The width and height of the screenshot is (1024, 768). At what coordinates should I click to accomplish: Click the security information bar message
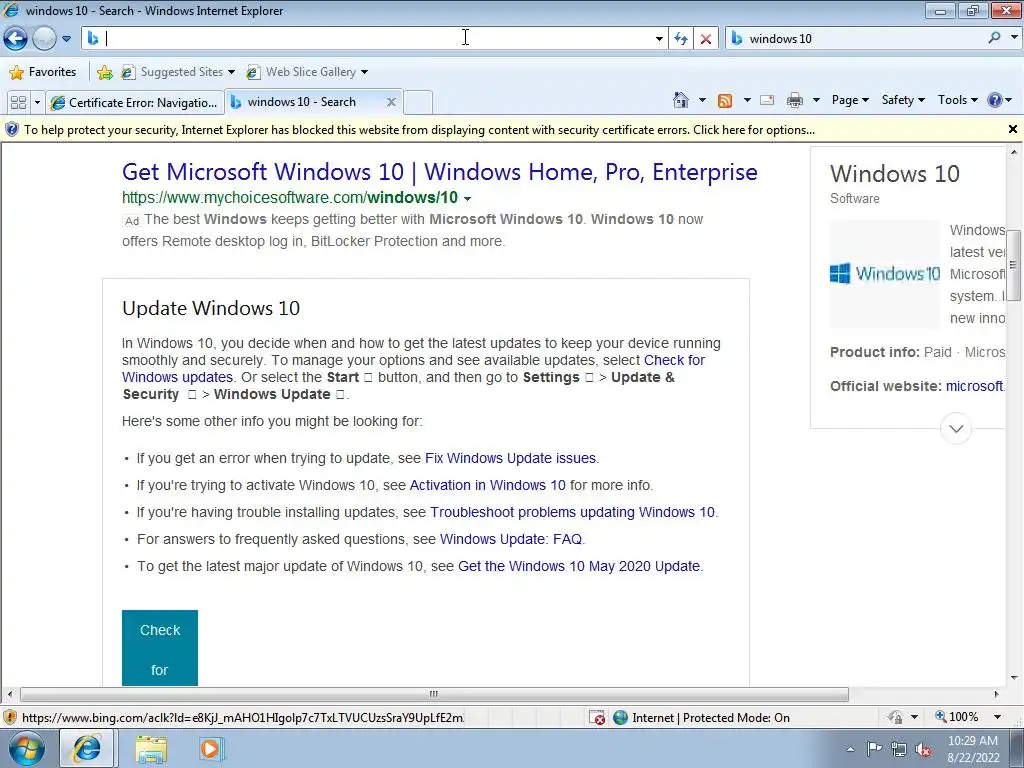click(419, 130)
